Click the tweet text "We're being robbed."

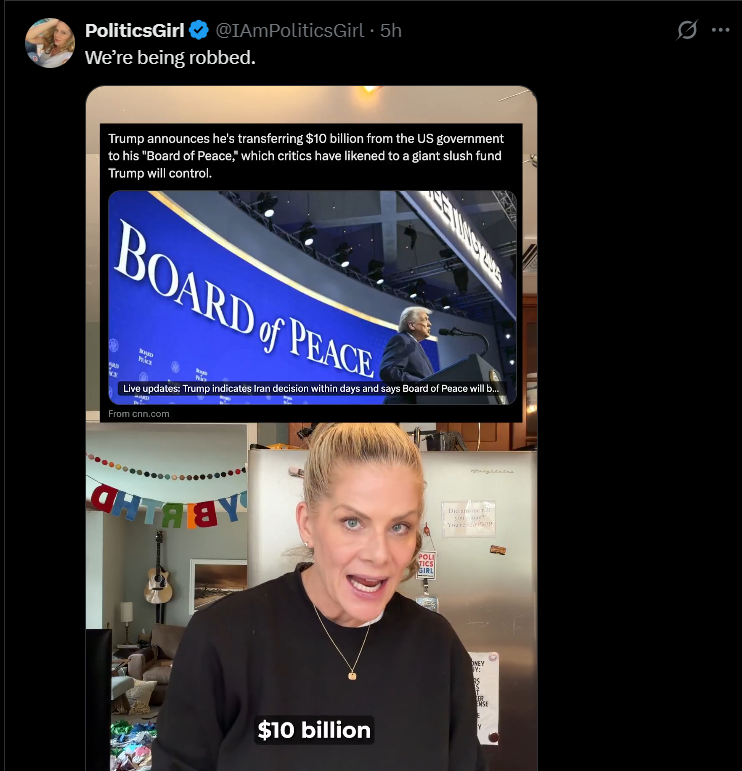click(x=170, y=58)
